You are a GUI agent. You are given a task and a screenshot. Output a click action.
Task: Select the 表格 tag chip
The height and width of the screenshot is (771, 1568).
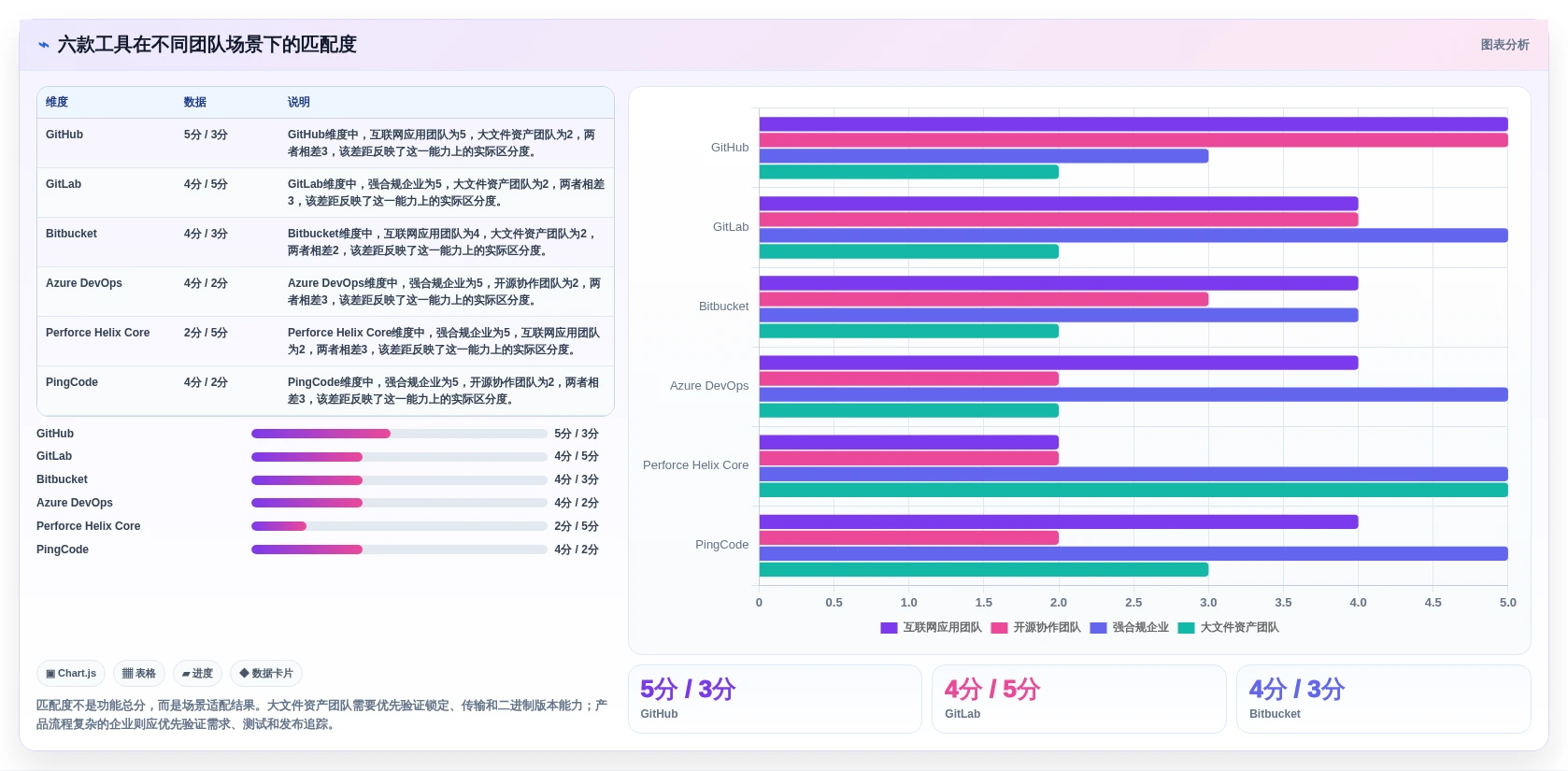[x=139, y=673]
